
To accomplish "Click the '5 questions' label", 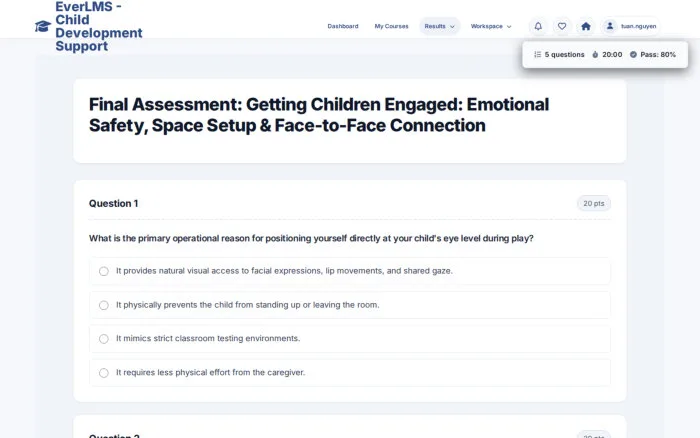I will [x=564, y=54].
